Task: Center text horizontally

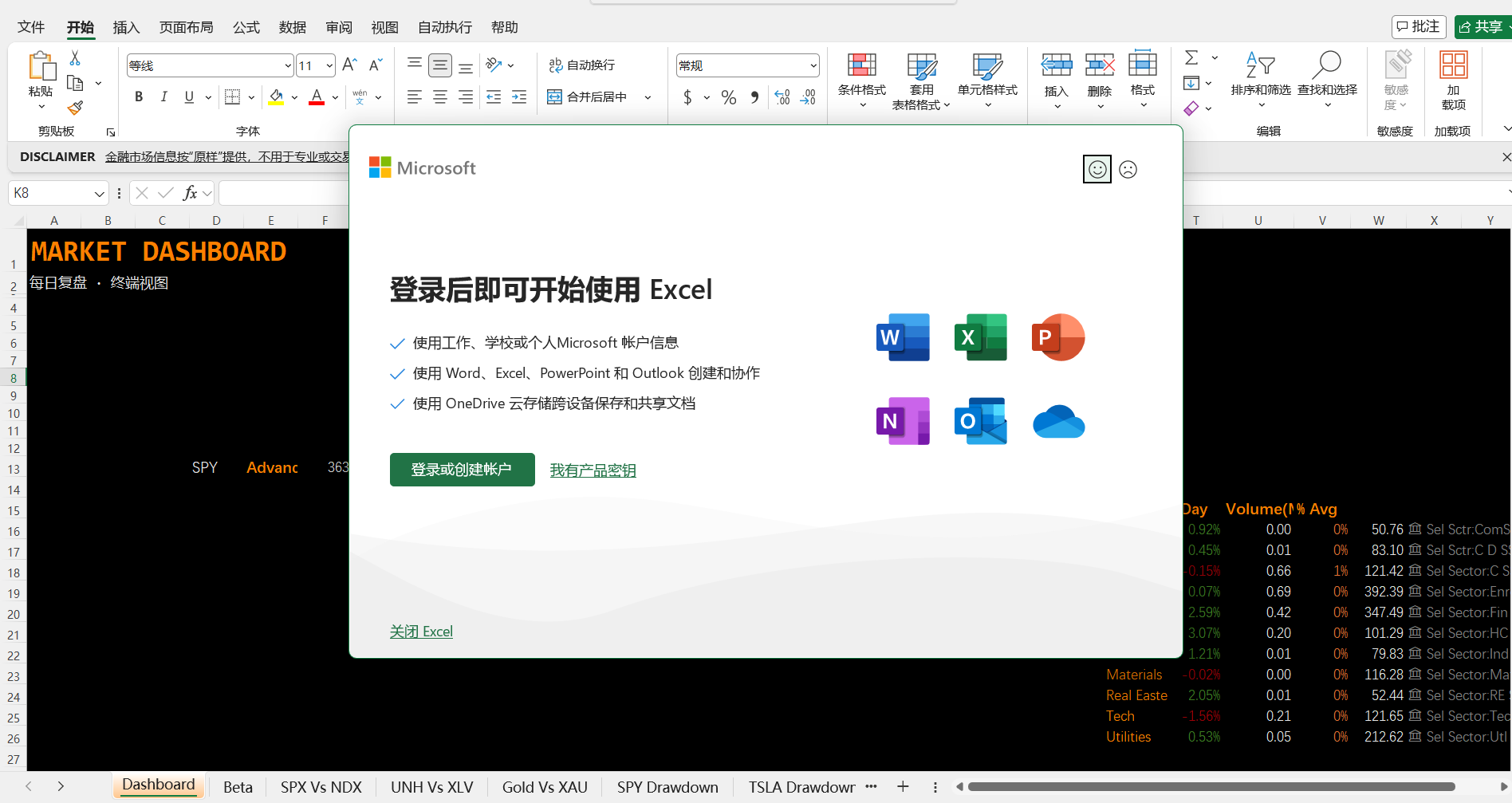Action: (x=440, y=97)
